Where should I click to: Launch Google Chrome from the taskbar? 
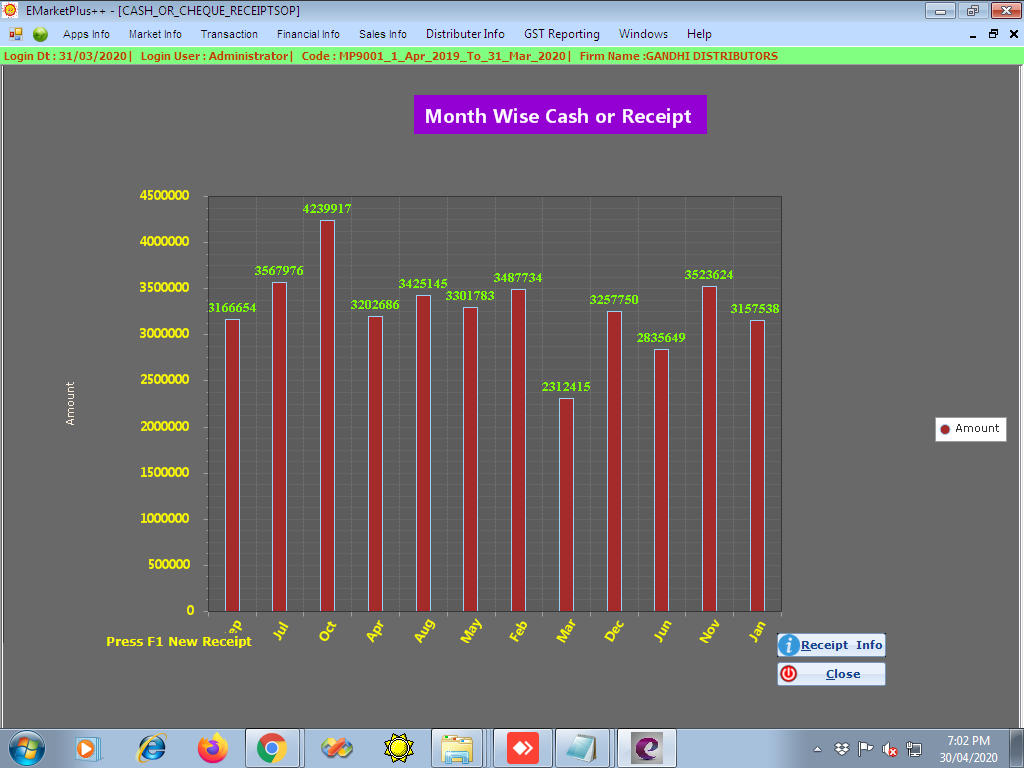pyautogui.click(x=272, y=748)
